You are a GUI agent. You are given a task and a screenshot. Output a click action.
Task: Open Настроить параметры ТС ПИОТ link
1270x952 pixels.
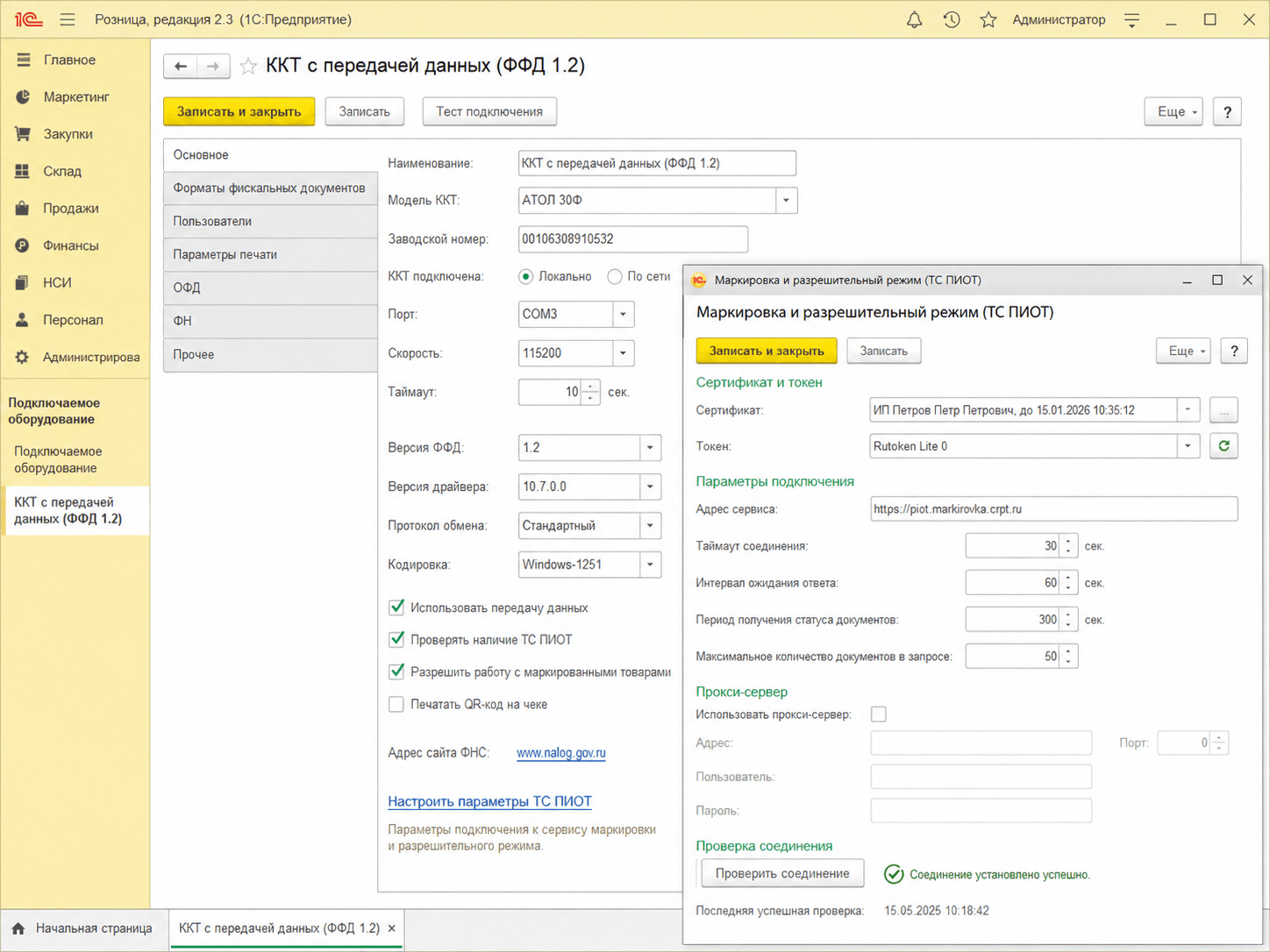pos(490,801)
